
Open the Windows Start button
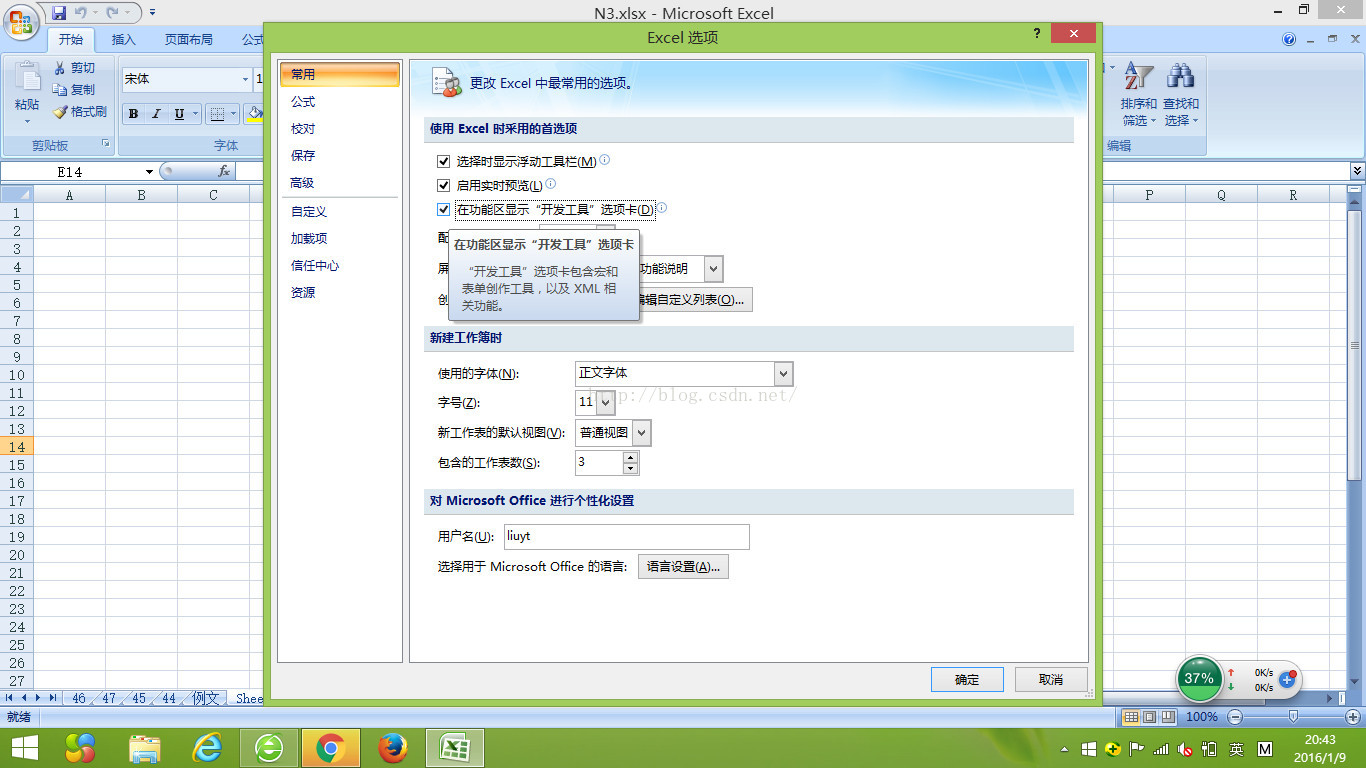coord(24,747)
